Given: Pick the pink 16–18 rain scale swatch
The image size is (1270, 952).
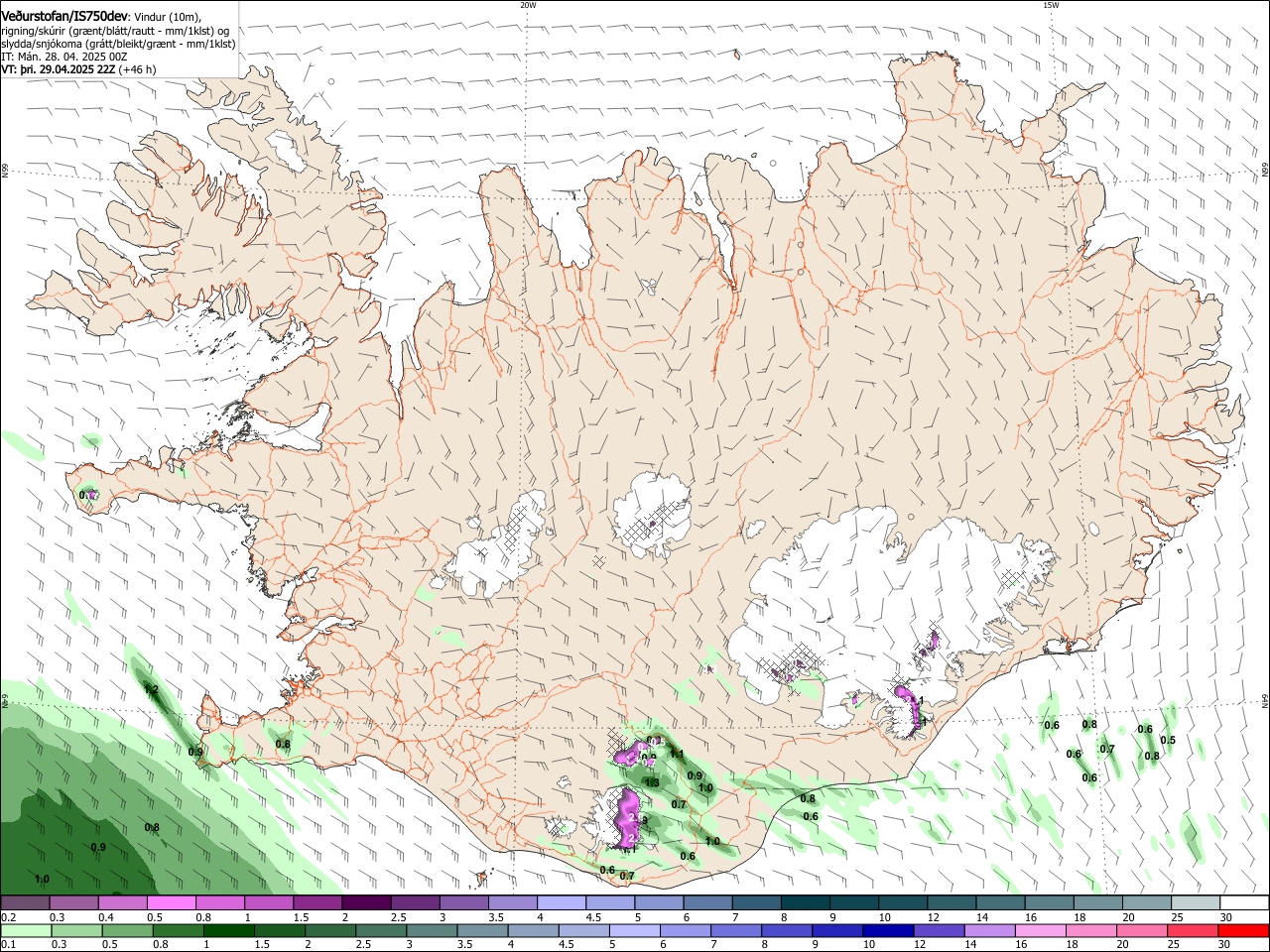Looking at the screenshot, I should pos(1039,930).
